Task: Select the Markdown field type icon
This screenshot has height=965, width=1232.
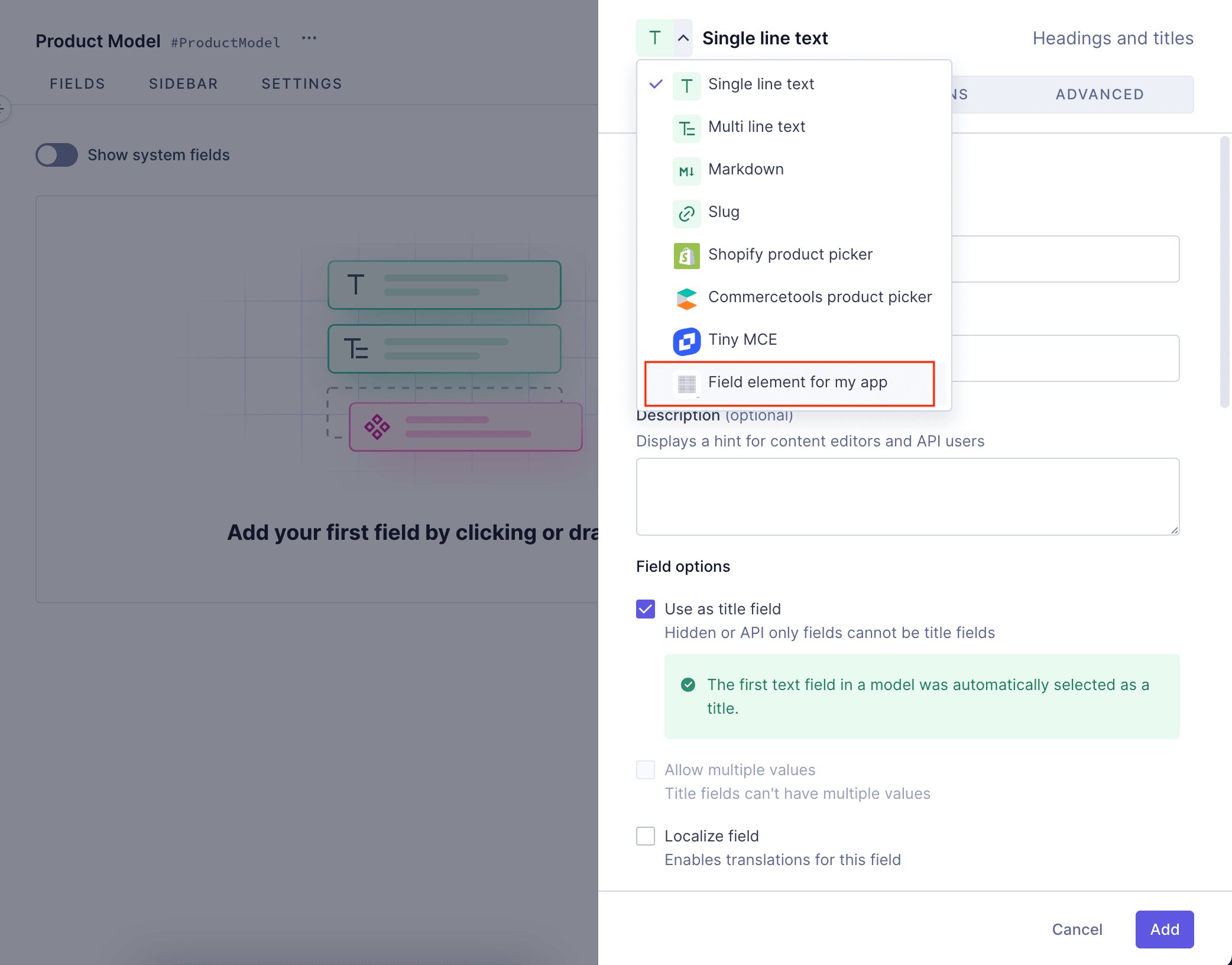Action: pyautogui.click(x=686, y=171)
